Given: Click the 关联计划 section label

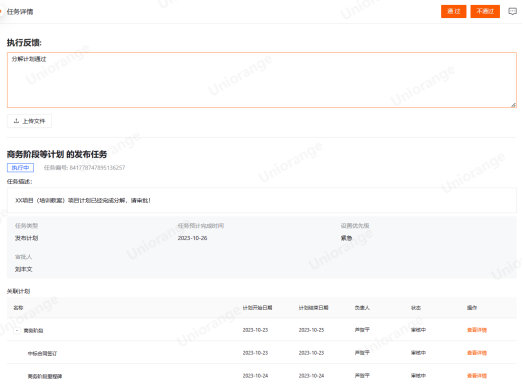Looking at the screenshot, I should [x=18, y=291].
